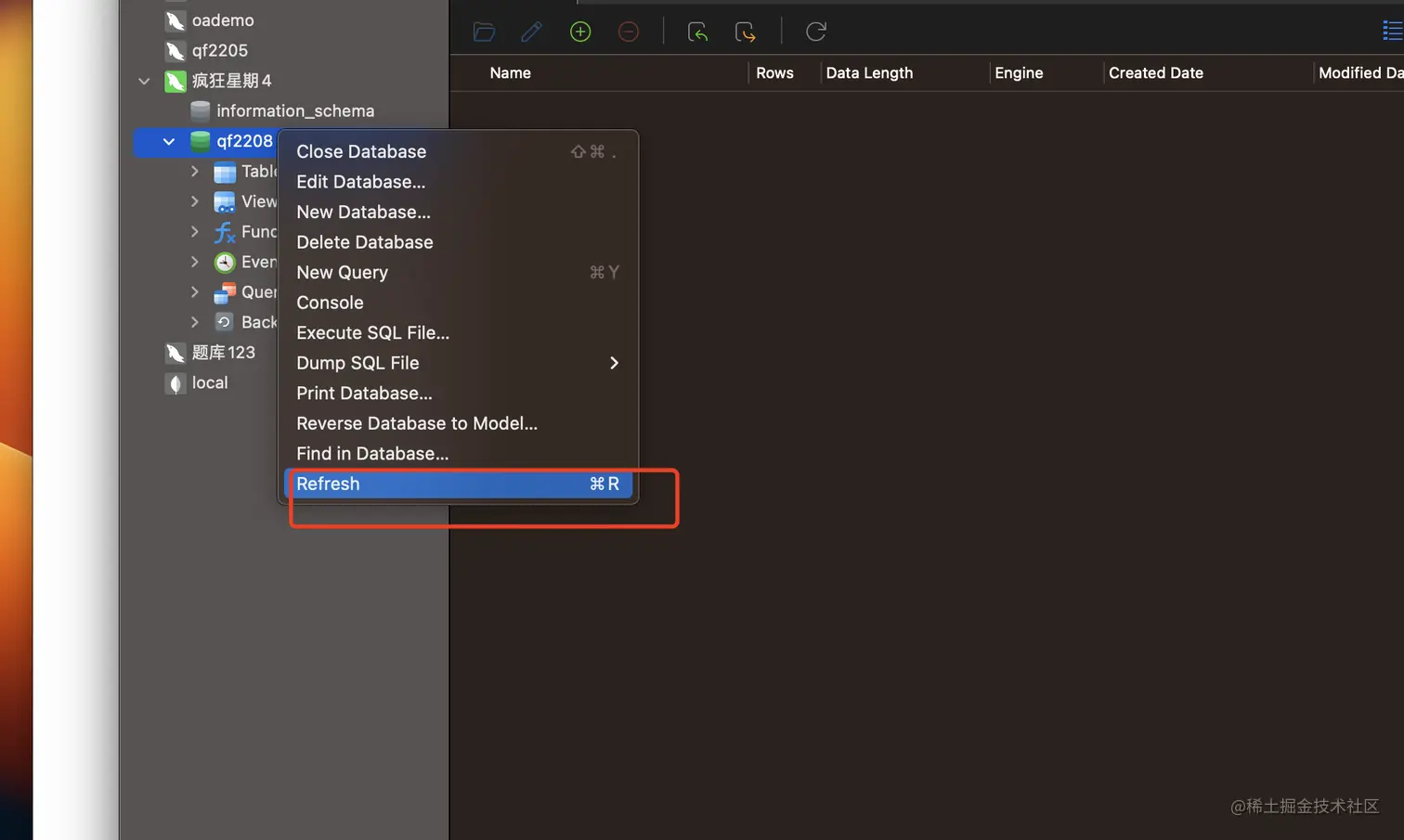Click the Events clock icon

click(x=225, y=262)
